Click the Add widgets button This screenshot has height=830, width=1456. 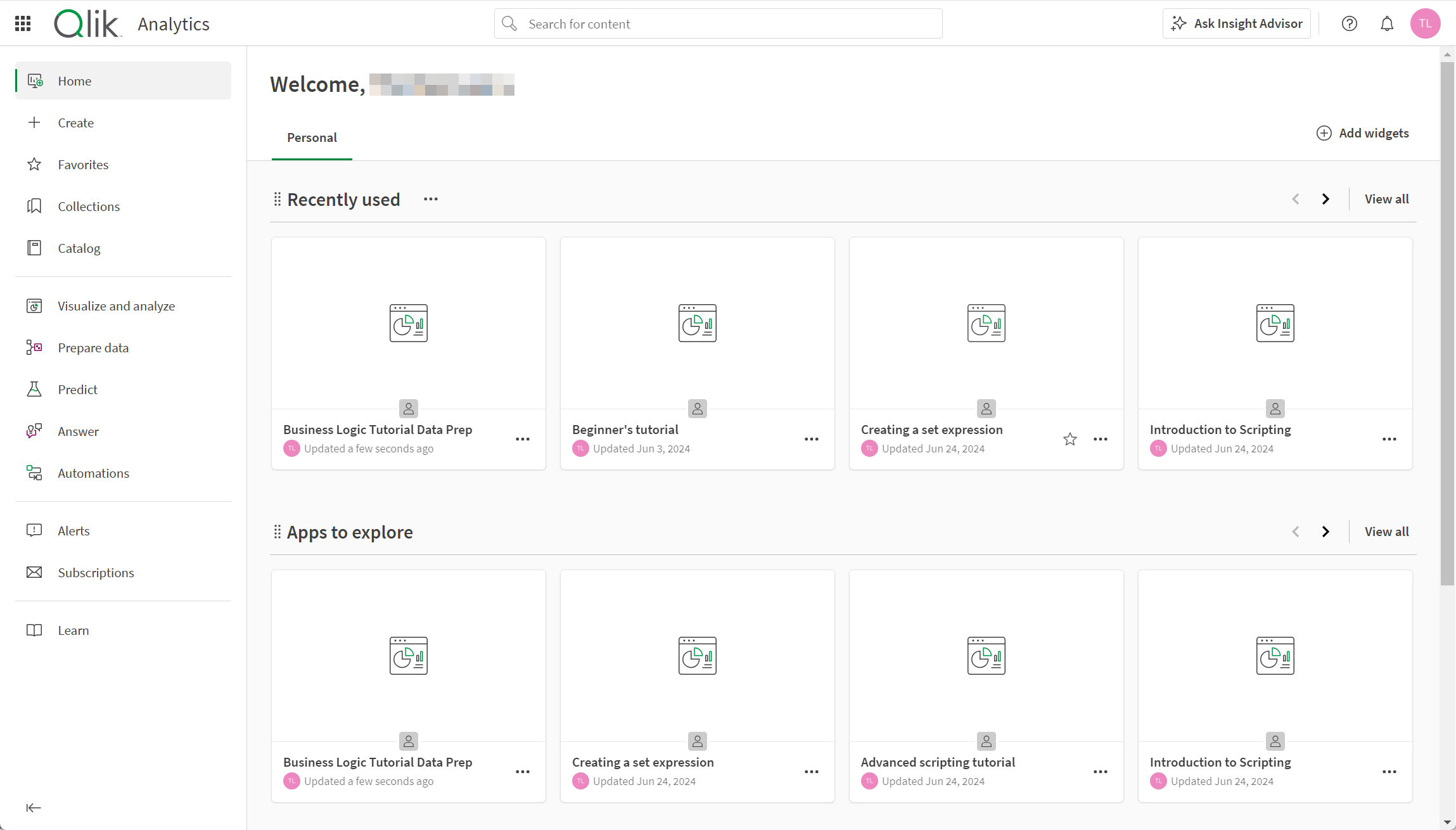(1362, 133)
